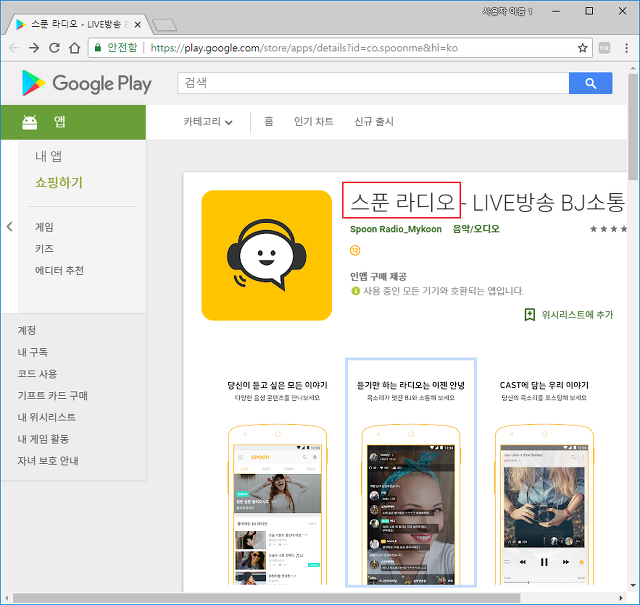Open a new browser tab

[x=164, y=25]
